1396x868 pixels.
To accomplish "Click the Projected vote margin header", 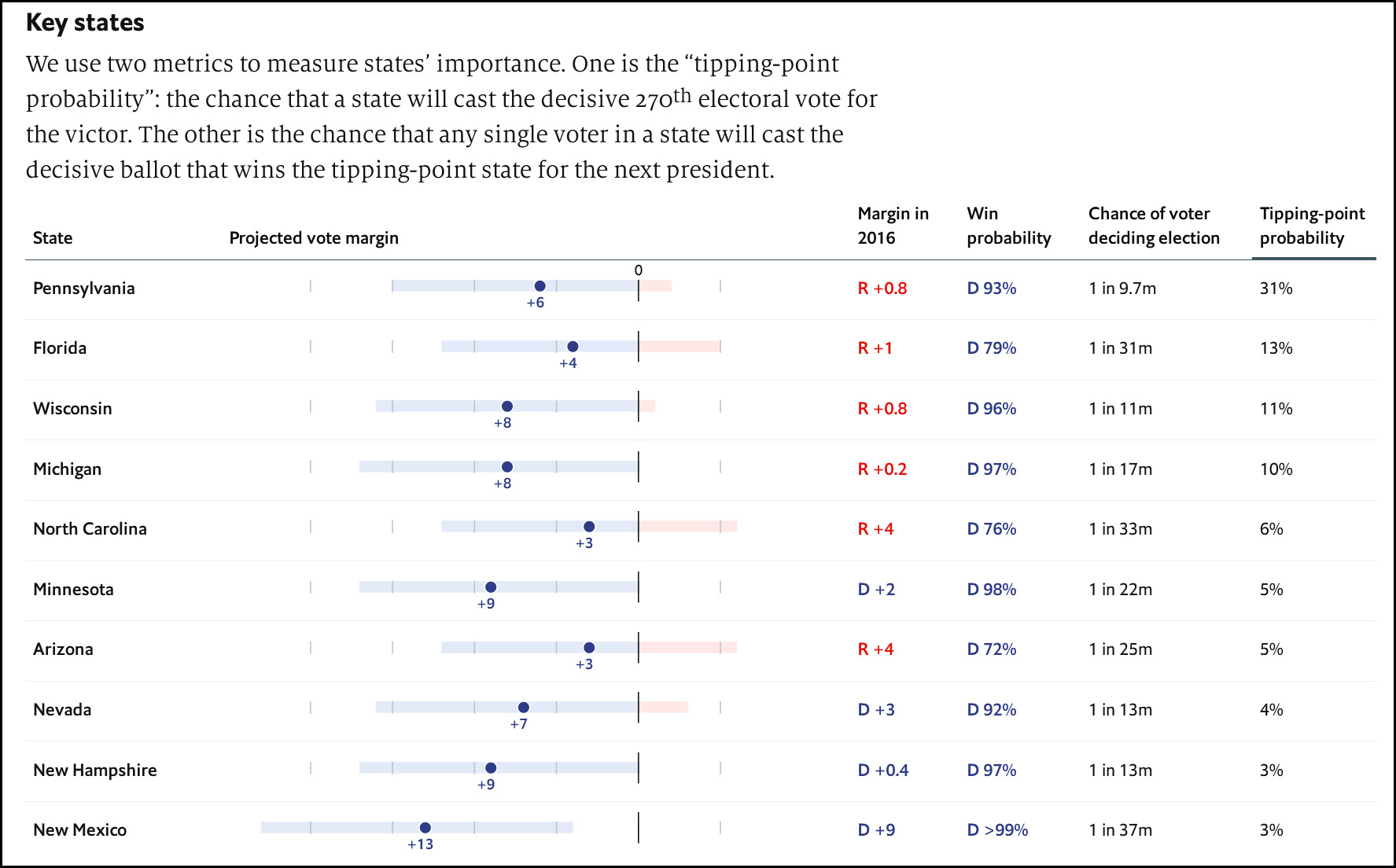I will (x=314, y=238).
